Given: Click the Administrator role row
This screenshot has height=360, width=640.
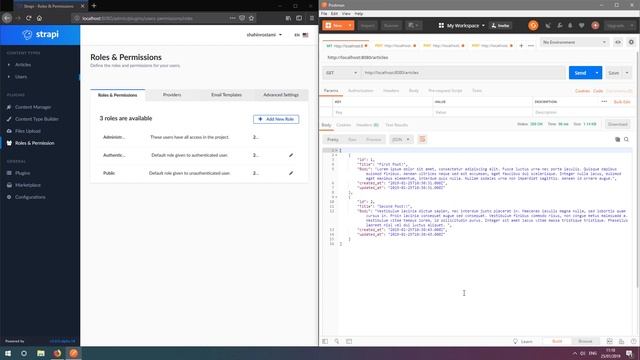Looking at the screenshot, I should [199, 137].
